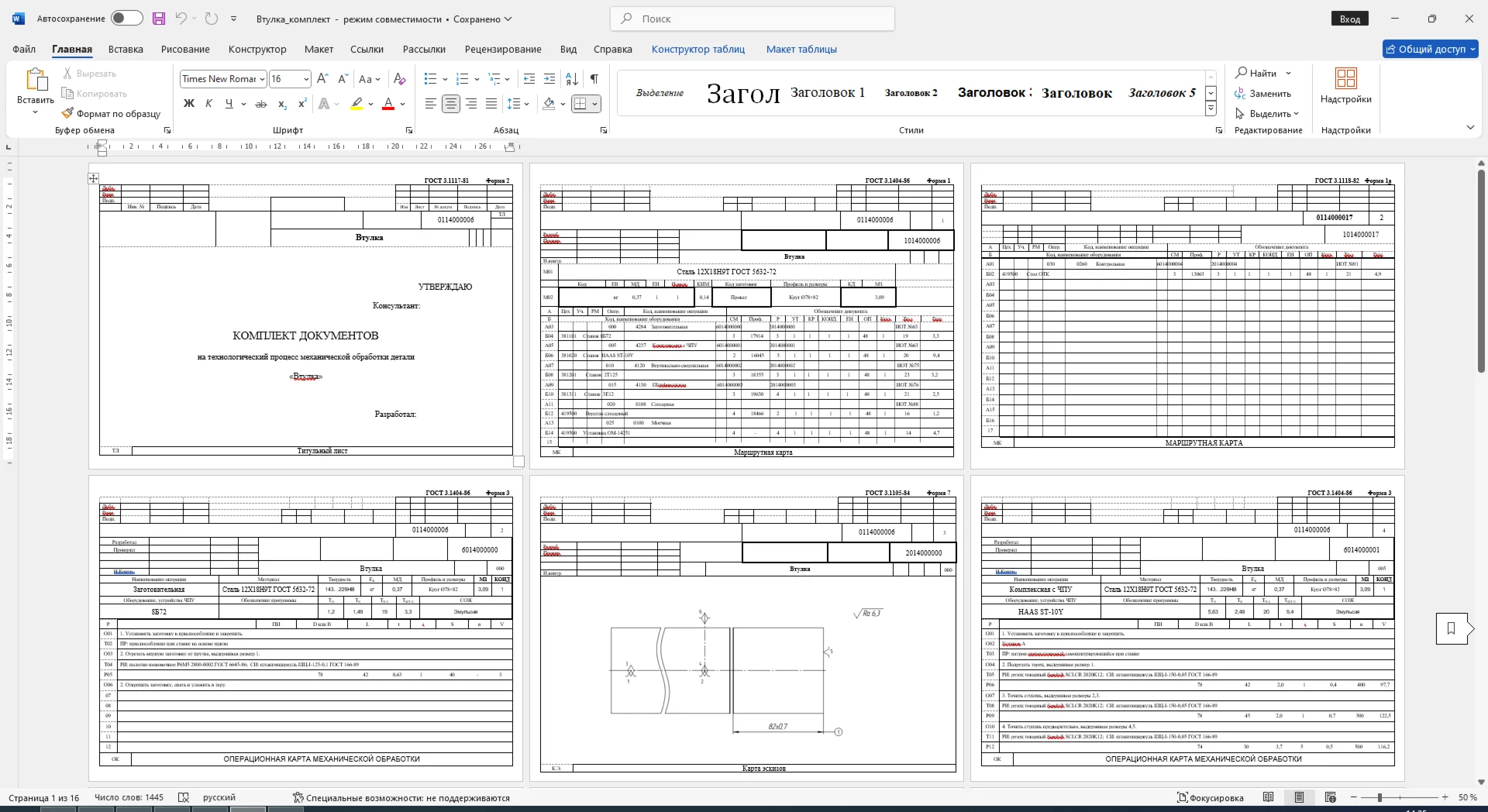1488x812 pixels.
Task: Select the Заголовок 1 style
Action: click(828, 92)
